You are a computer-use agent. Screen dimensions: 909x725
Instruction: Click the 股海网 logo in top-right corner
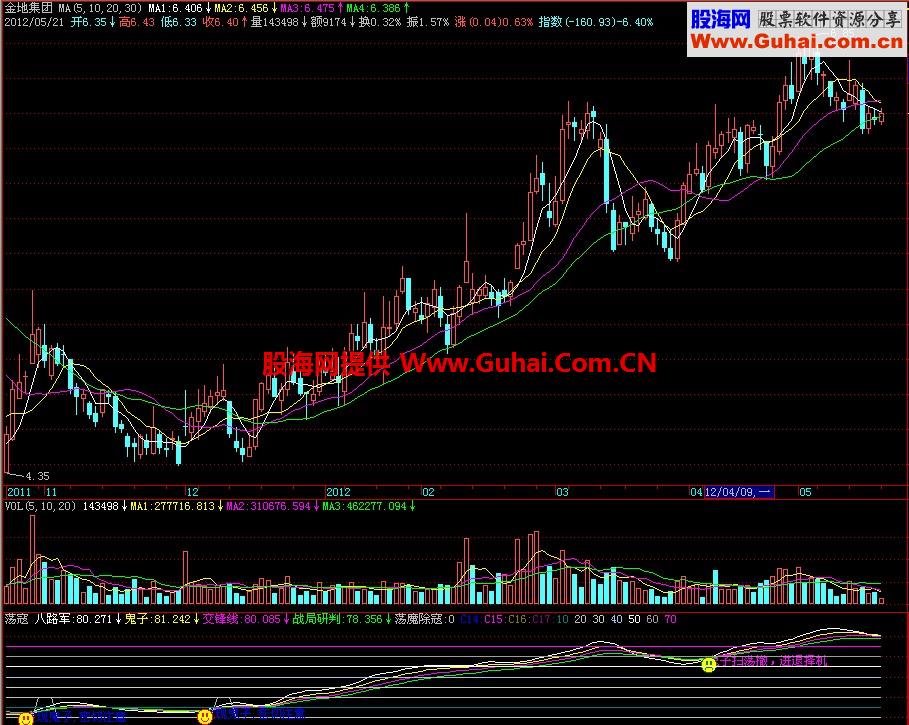pyautogui.click(x=721, y=20)
